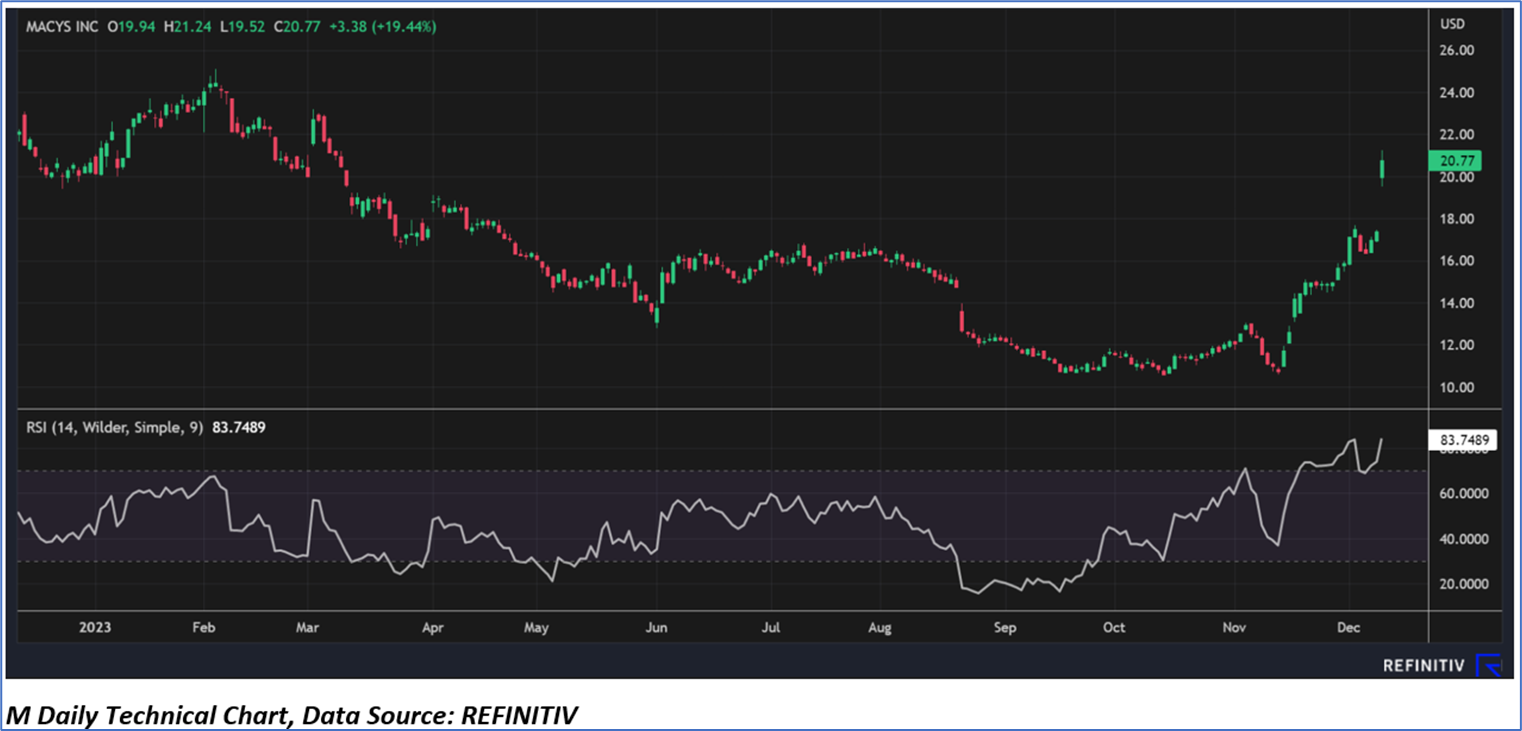The image size is (1522, 731).
Task: Click the Jun time axis label
Action: (656, 627)
